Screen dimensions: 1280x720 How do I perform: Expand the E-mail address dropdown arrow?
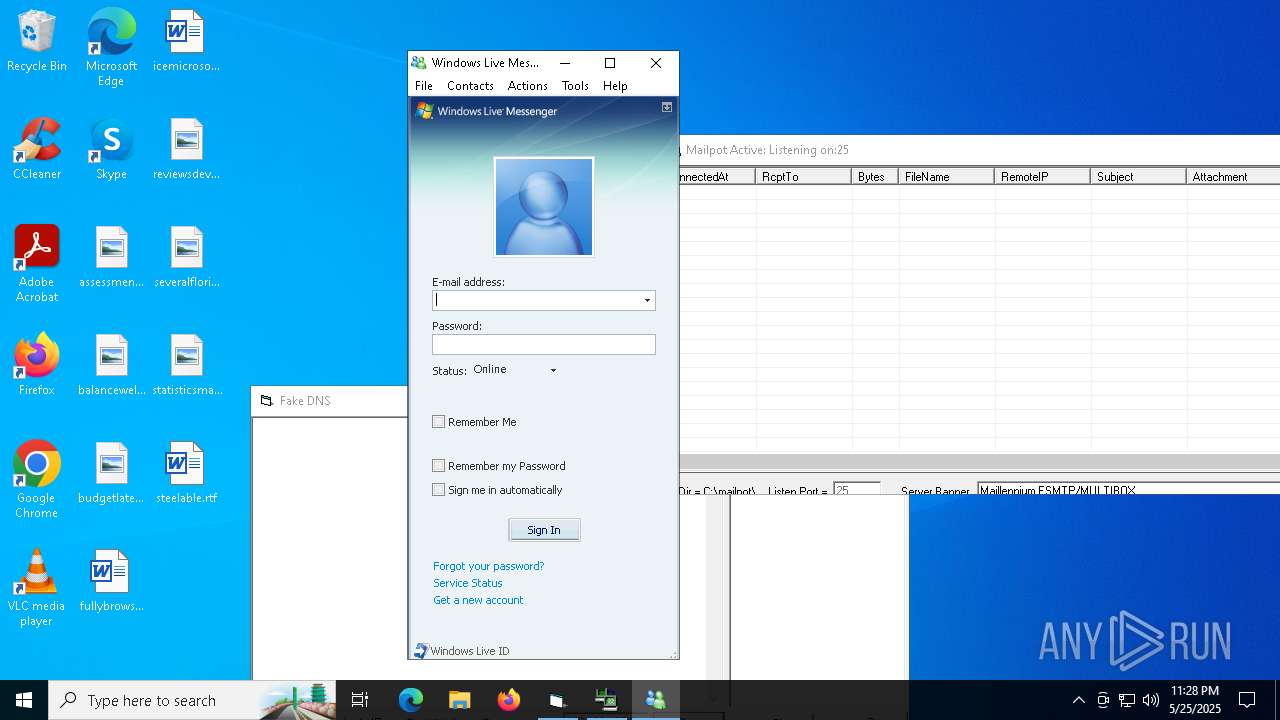click(x=647, y=300)
